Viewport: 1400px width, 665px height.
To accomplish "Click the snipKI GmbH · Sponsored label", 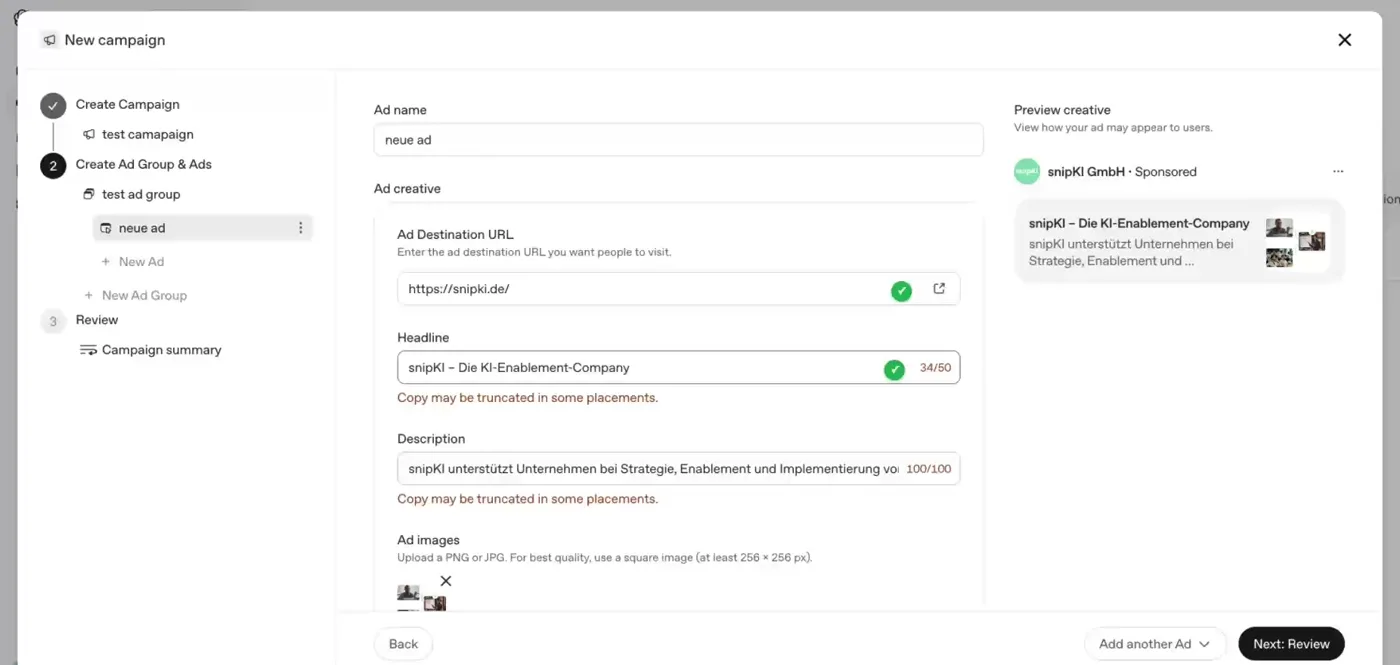I will point(1122,172).
